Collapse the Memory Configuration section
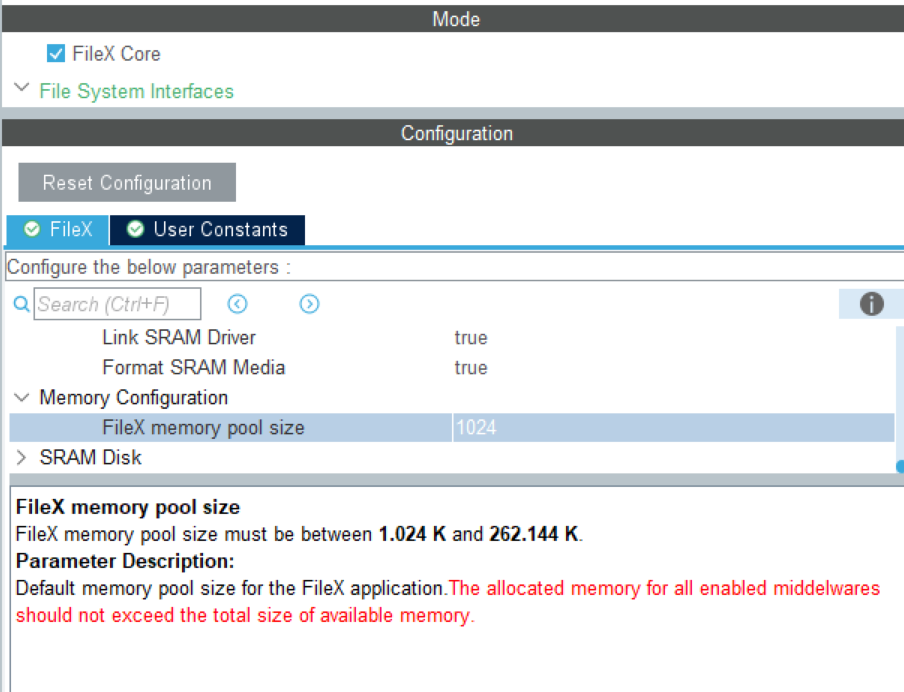This screenshot has width=904, height=692. coord(21,397)
